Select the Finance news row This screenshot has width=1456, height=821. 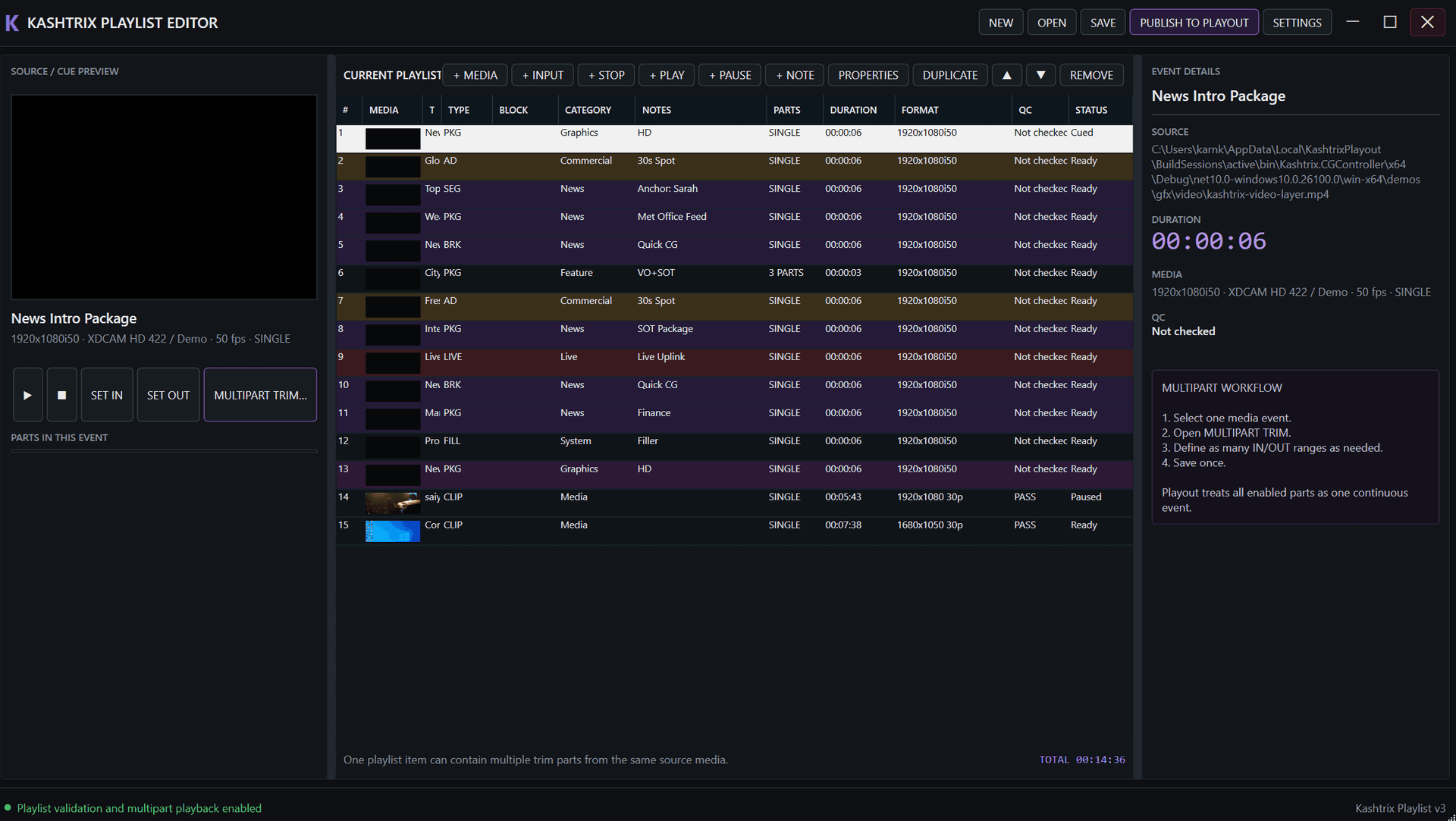pos(734,419)
